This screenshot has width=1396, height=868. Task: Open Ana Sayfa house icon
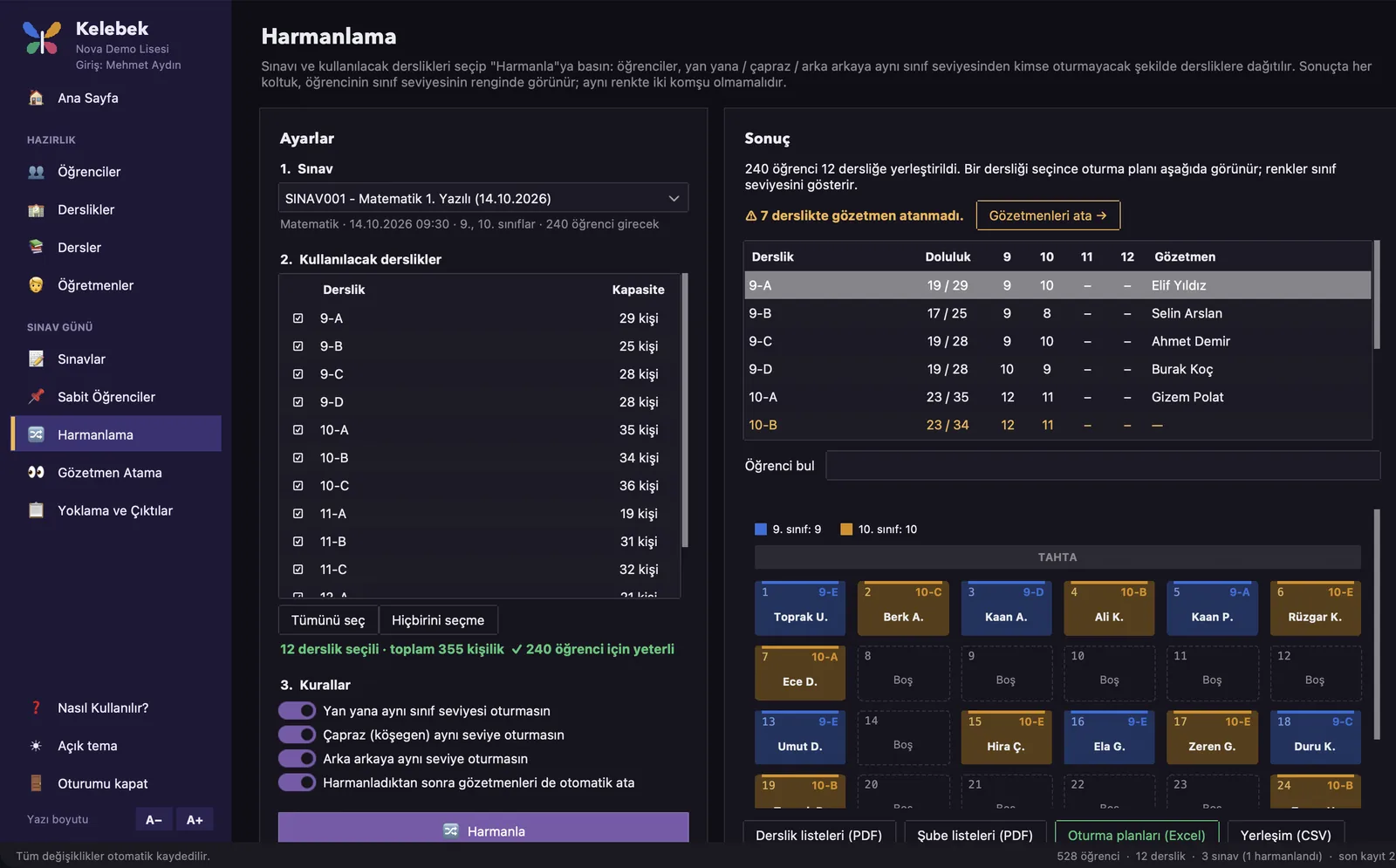pyautogui.click(x=36, y=98)
